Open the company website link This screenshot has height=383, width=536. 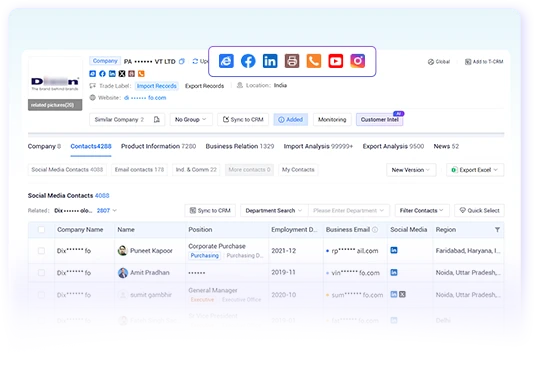click(145, 98)
